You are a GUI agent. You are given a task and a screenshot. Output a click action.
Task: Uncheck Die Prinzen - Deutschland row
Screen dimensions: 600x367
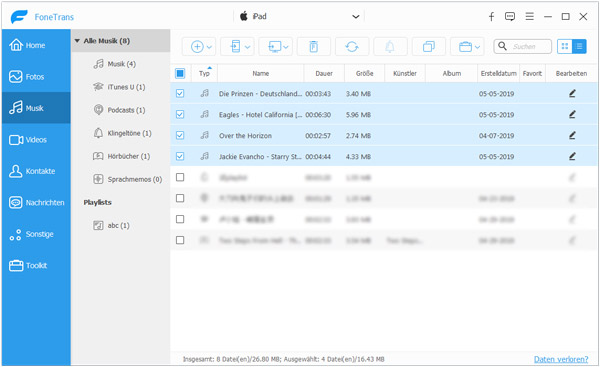click(180, 93)
